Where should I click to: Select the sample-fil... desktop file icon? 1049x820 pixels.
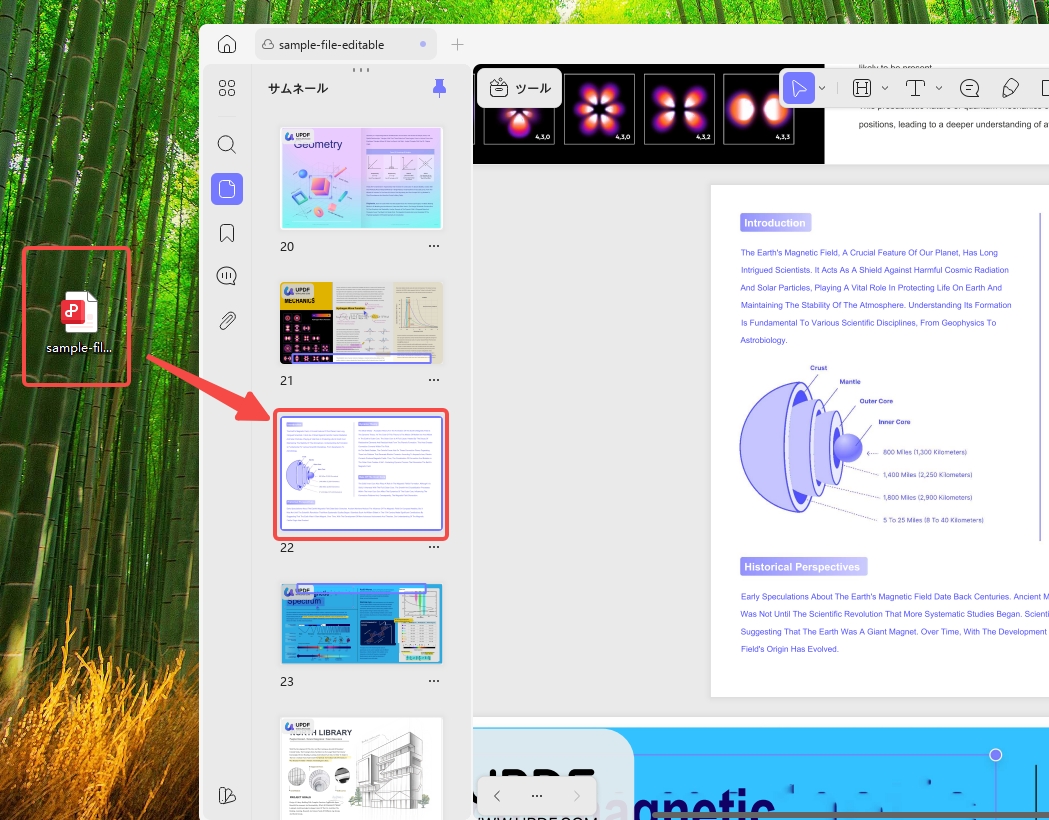pyautogui.click(x=79, y=322)
